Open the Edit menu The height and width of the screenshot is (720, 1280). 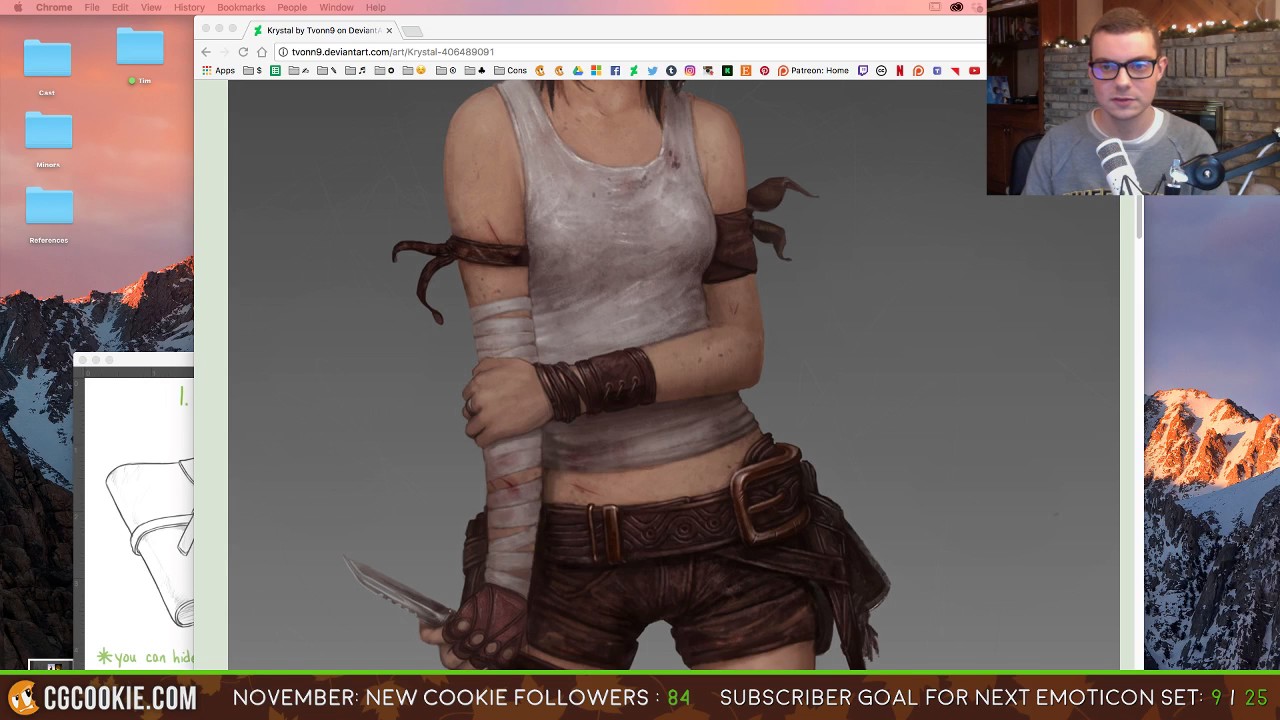[120, 7]
